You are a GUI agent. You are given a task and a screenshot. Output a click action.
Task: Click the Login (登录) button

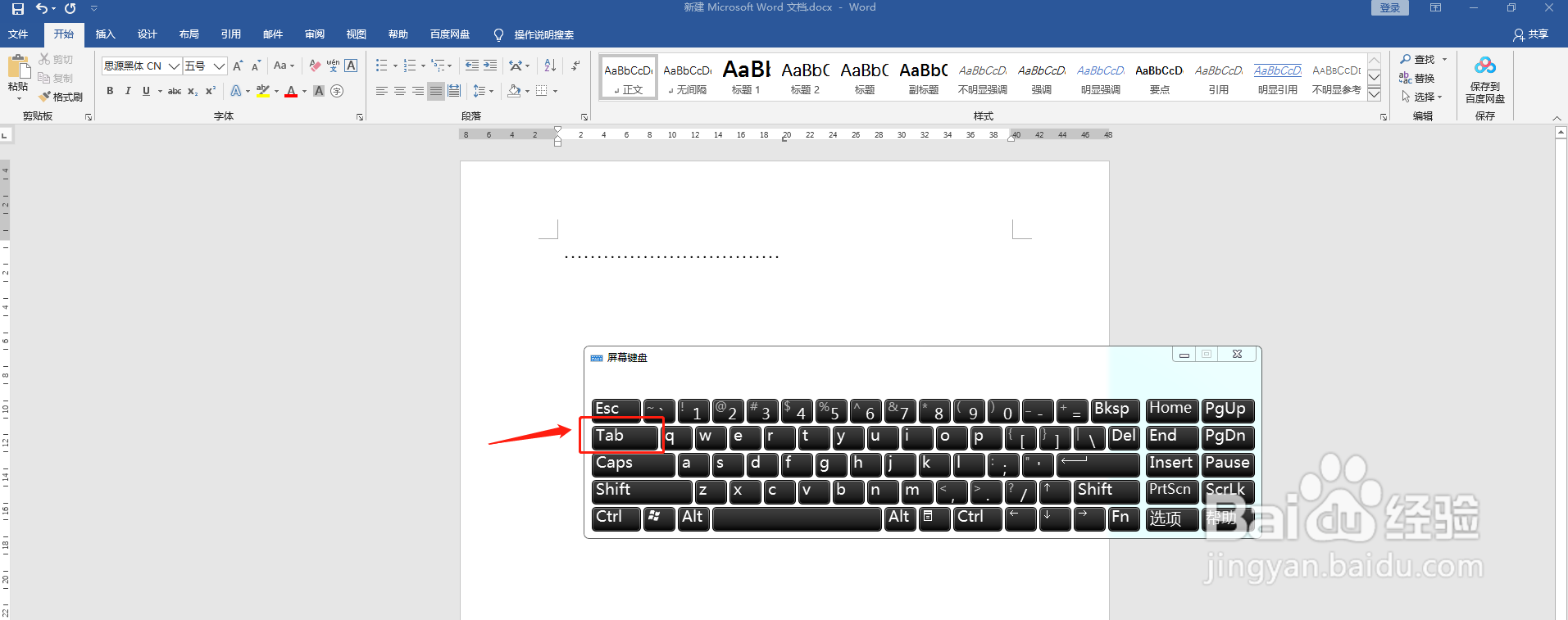pyautogui.click(x=1390, y=8)
